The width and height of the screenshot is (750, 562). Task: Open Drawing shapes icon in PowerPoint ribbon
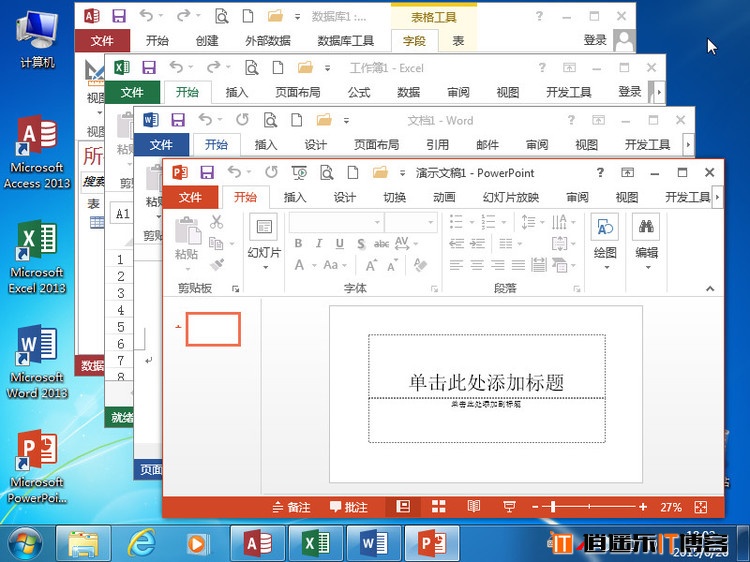tap(605, 227)
